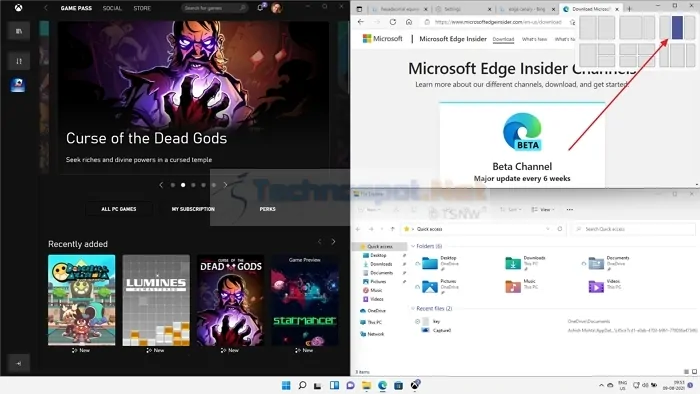
Task: Open the Xbox profile avatar
Action: (x=276, y=8)
